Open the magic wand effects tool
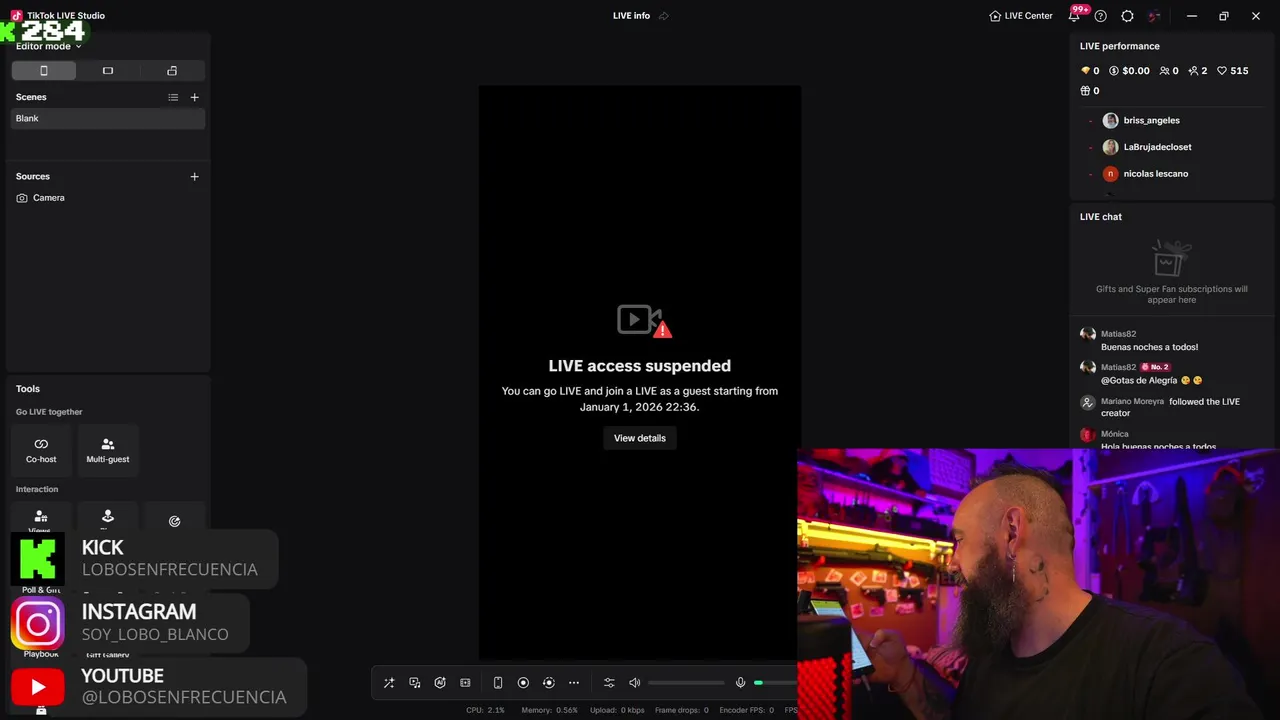The image size is (1280, 720). [x=389, y=683]
